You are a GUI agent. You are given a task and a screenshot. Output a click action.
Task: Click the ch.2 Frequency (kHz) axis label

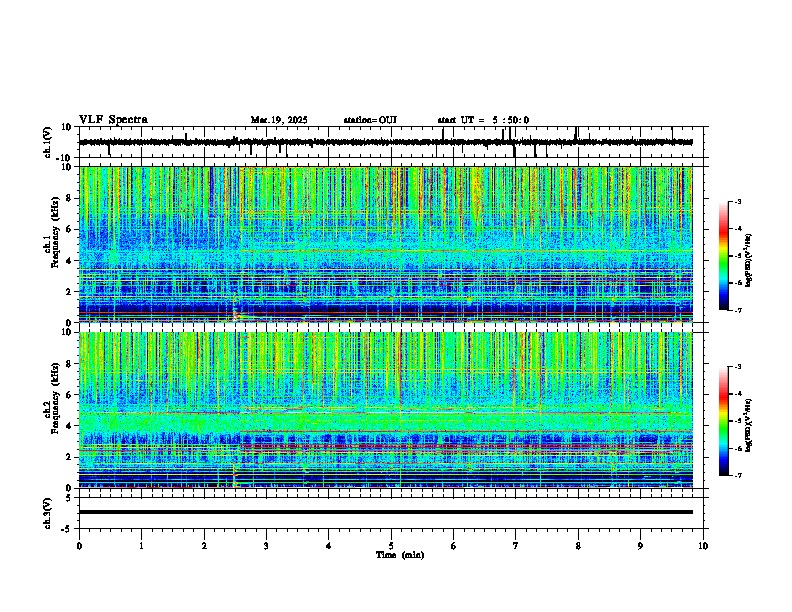click(x=52, y=398)
